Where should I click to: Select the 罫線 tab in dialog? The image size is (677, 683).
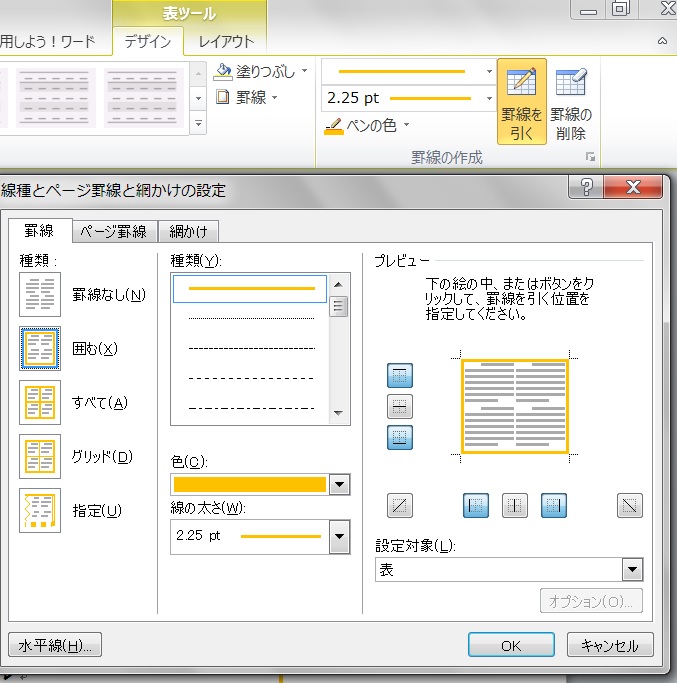point(40,230)
